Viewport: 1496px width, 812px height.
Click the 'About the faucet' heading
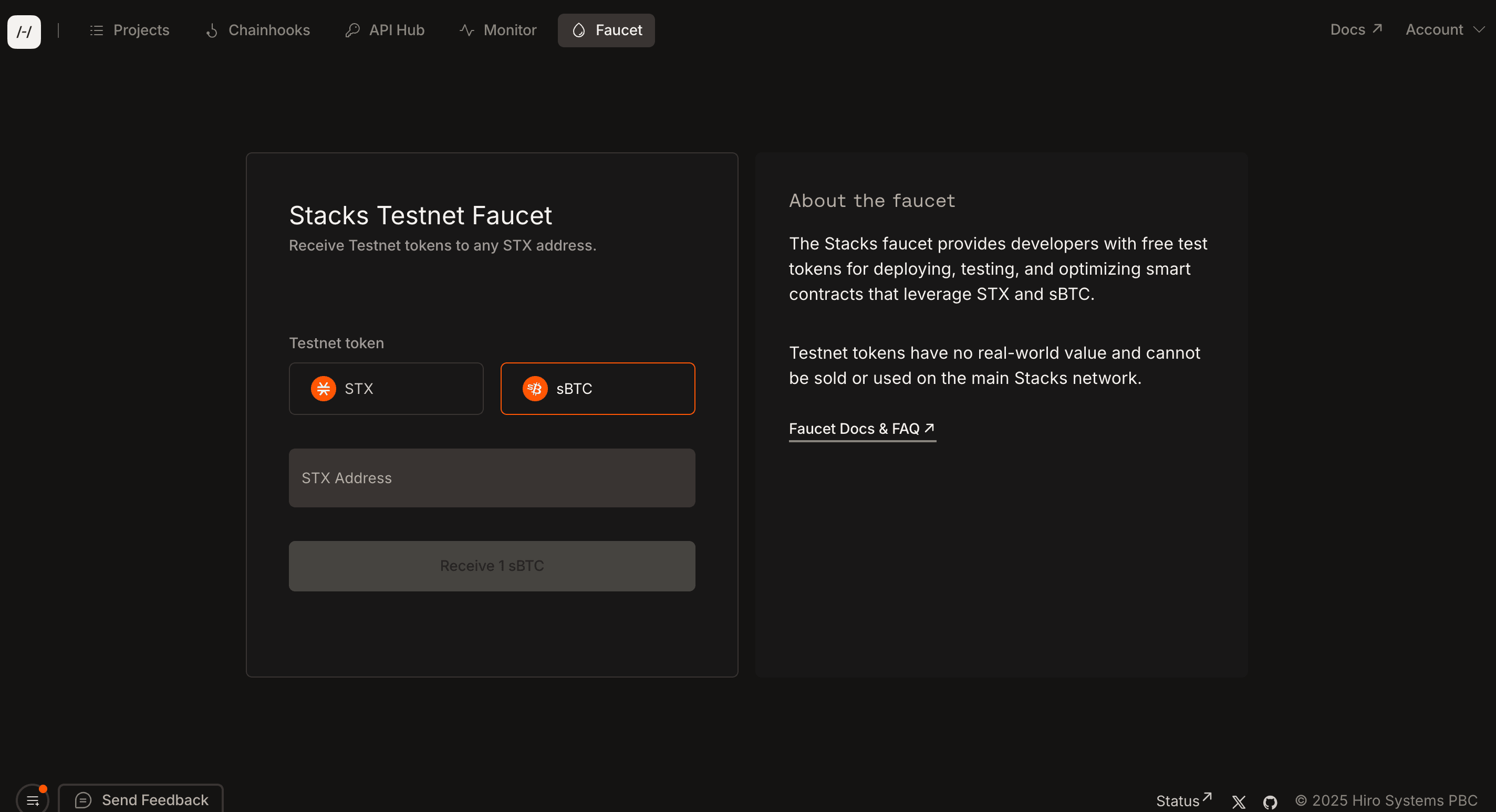871,201
